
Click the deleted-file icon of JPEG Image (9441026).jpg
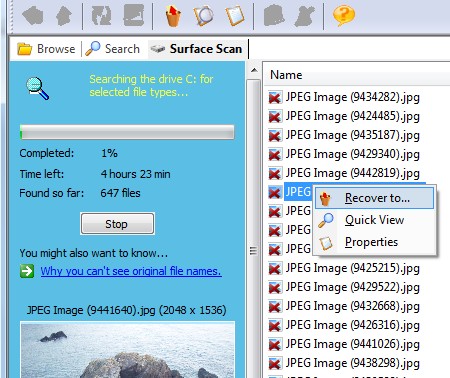click(275, 344)
